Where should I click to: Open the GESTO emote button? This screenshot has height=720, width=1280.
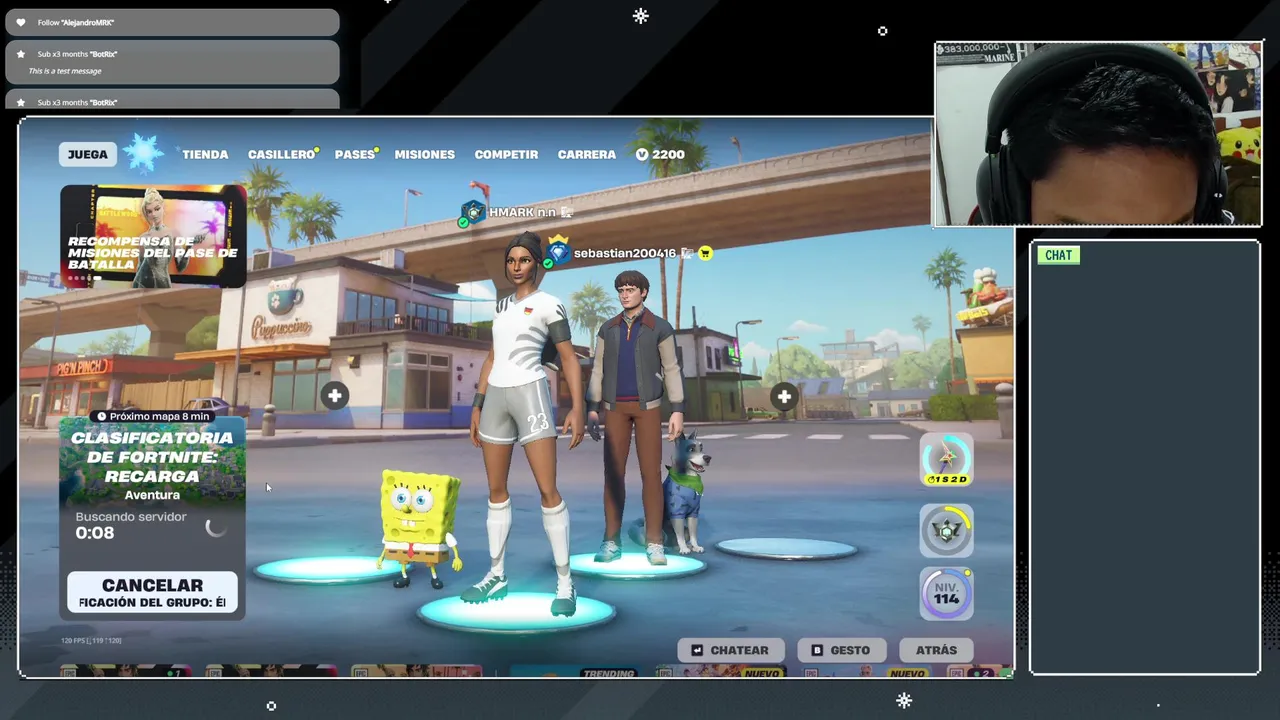(x=840, y=650)
